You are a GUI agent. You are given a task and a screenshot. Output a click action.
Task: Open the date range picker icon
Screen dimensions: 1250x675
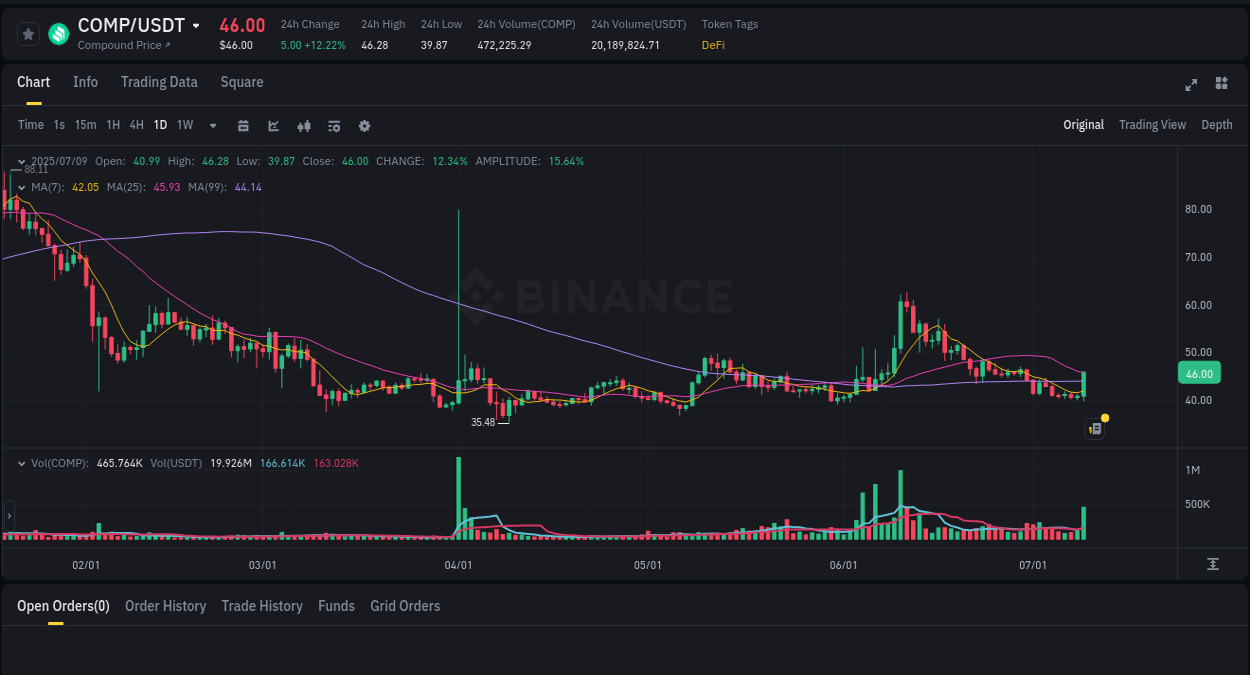(x=243, y=126)
